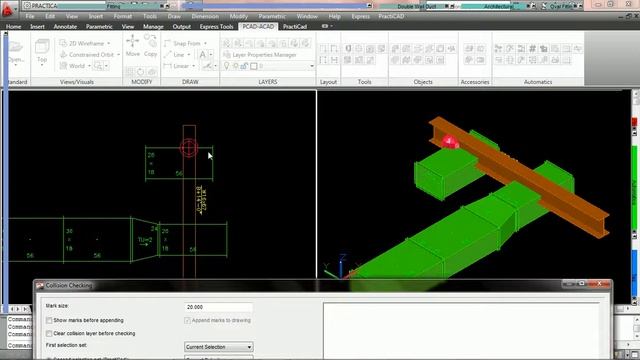Open the PractiCAD menu in menu bar

coord(391,16)
